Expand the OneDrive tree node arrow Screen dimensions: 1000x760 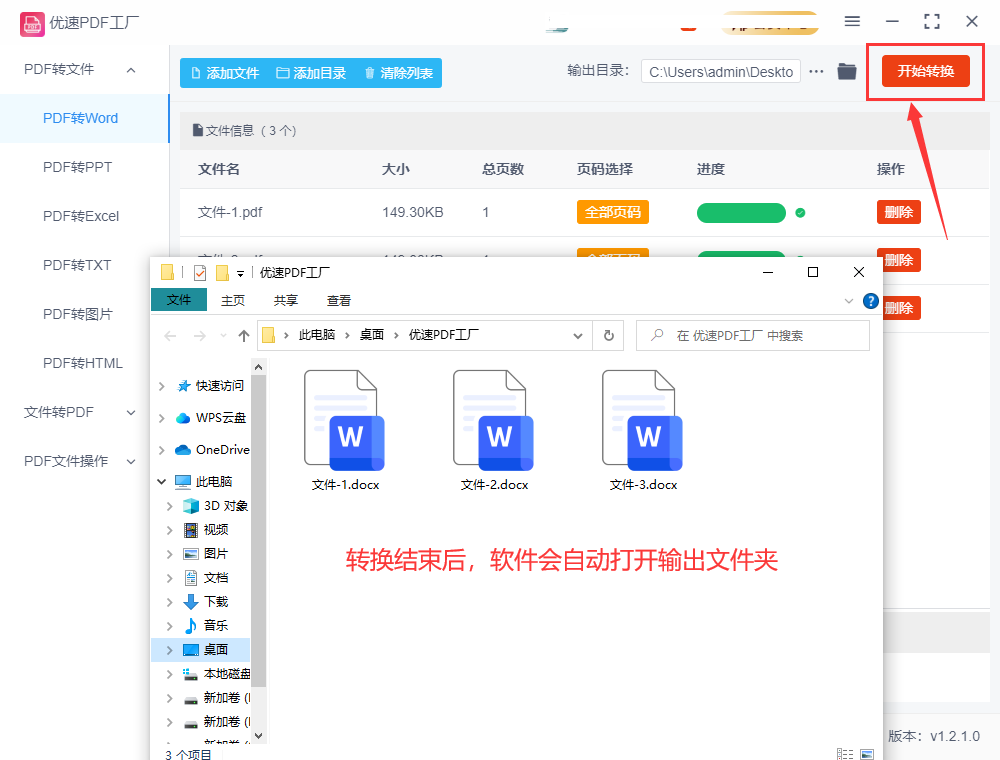pyautogui.click(x=161, y=449)
